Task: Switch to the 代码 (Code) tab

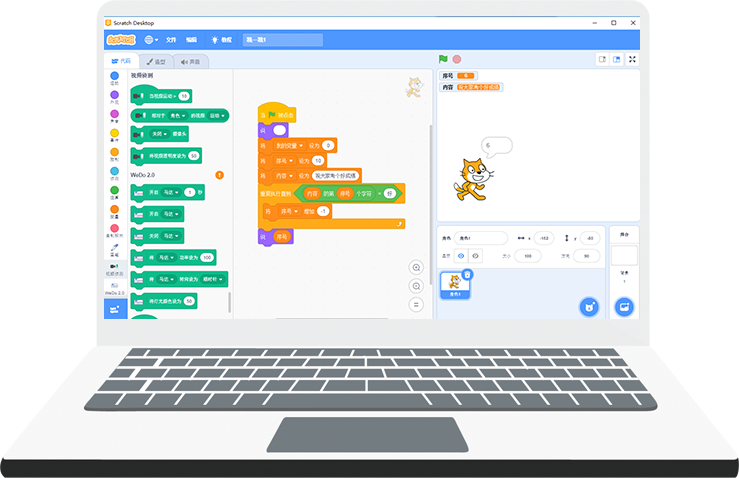Action: (x=121, y=61)
